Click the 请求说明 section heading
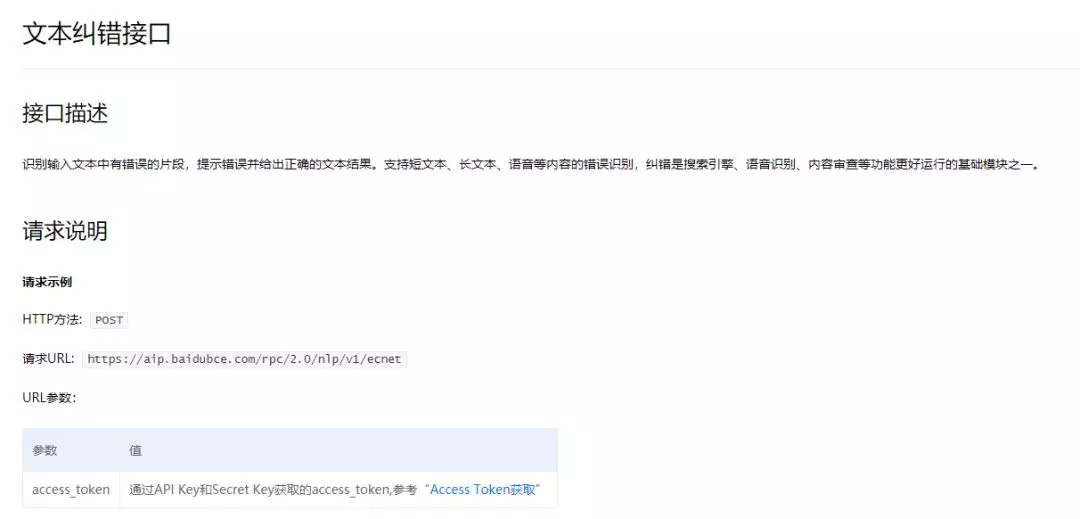 pyautogui.click(x=65, y=231)
